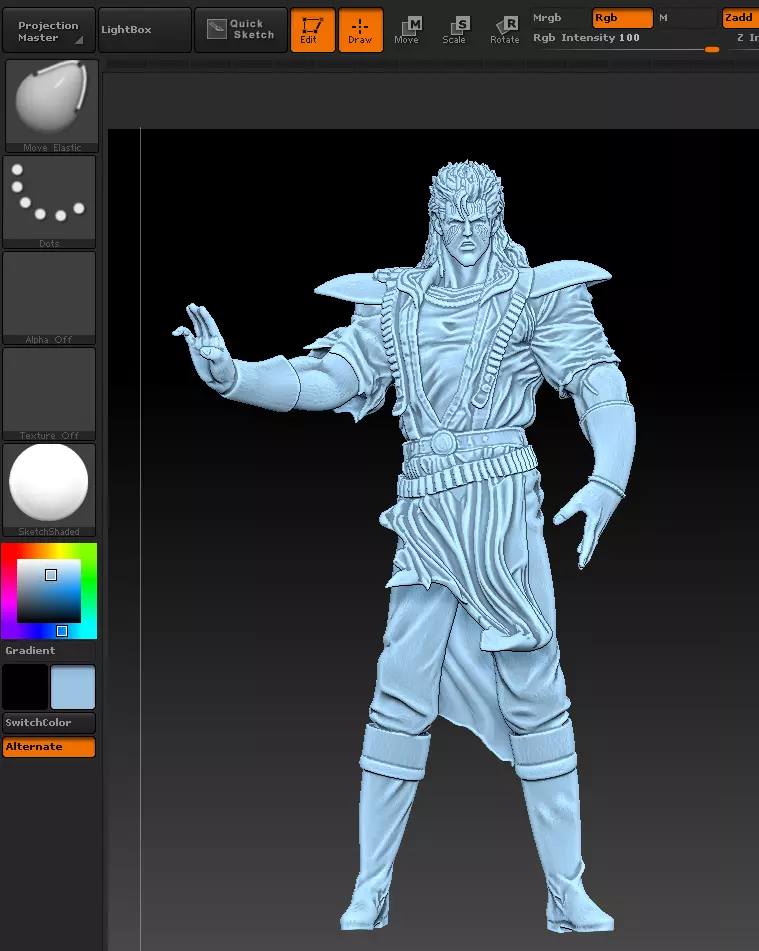759x951 pixels.
Task: Toggle the Zadd sculpt mode
Action: [740, 18]
